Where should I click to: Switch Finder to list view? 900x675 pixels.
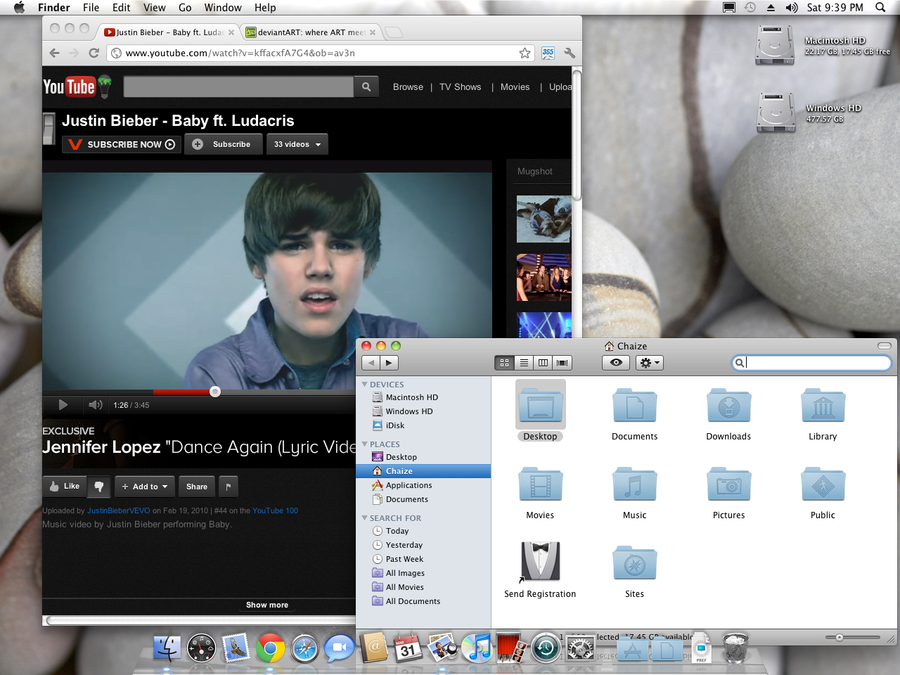coord(523,363)
